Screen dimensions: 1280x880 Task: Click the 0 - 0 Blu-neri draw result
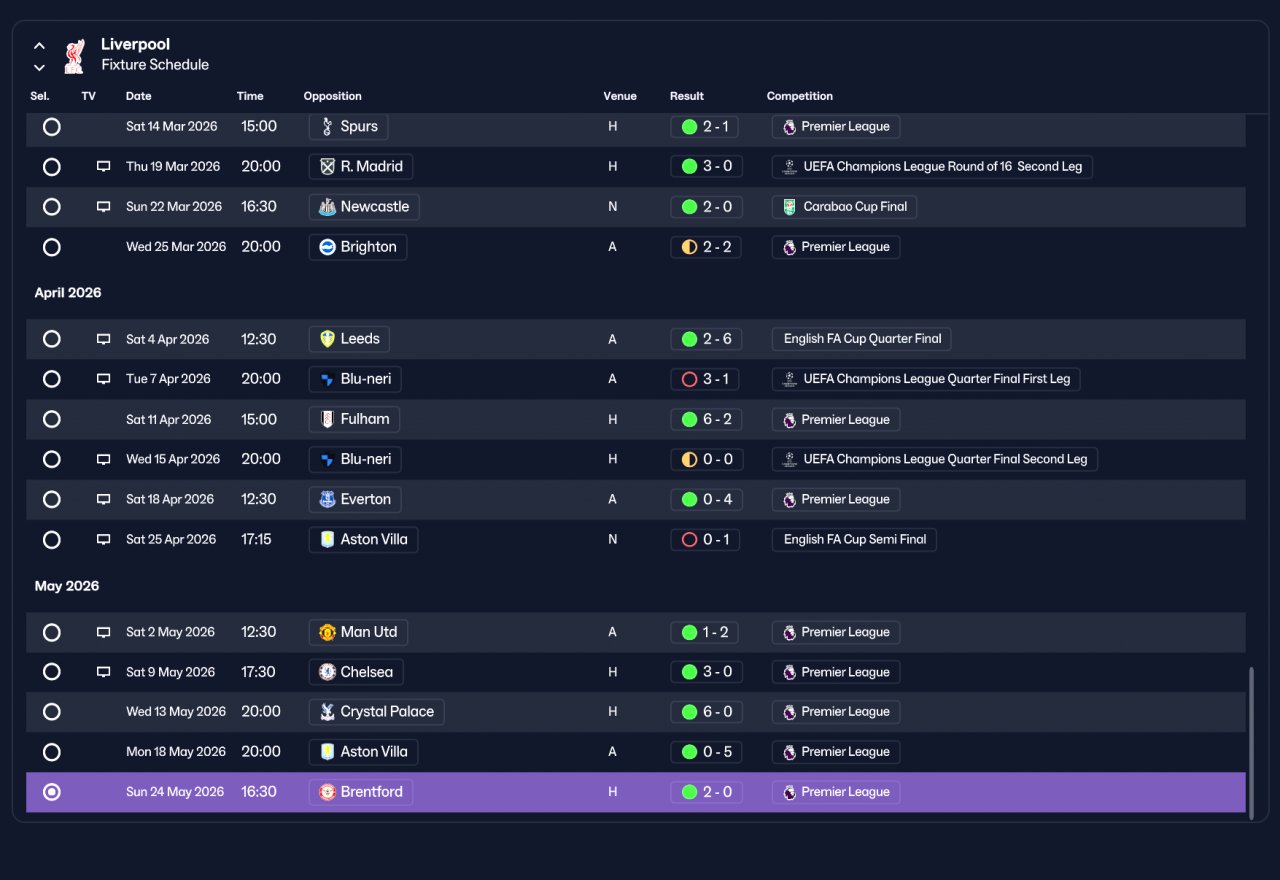click(706, 459)
